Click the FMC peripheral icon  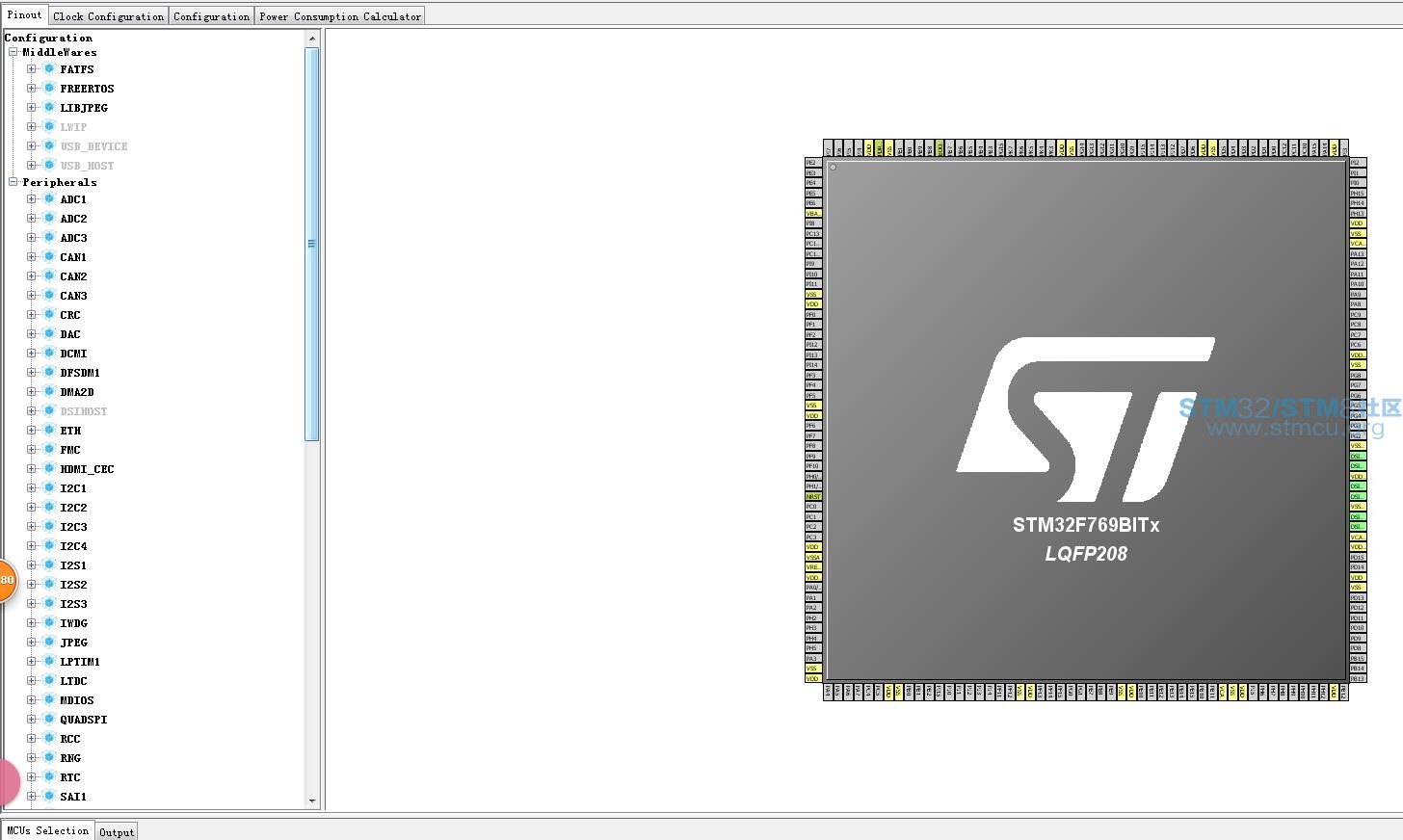[49, 450]
